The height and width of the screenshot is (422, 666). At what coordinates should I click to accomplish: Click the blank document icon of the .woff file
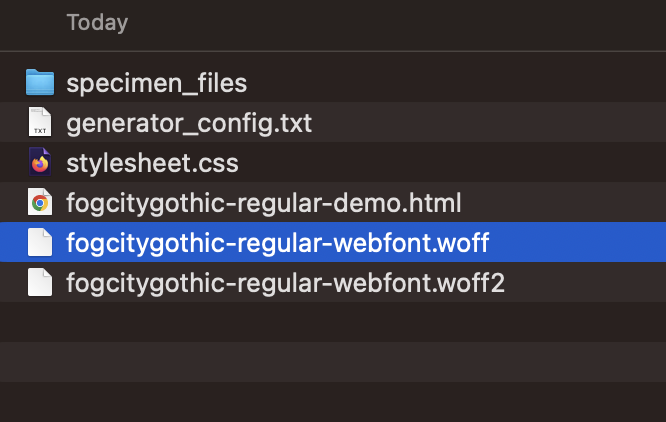[40, 243]
